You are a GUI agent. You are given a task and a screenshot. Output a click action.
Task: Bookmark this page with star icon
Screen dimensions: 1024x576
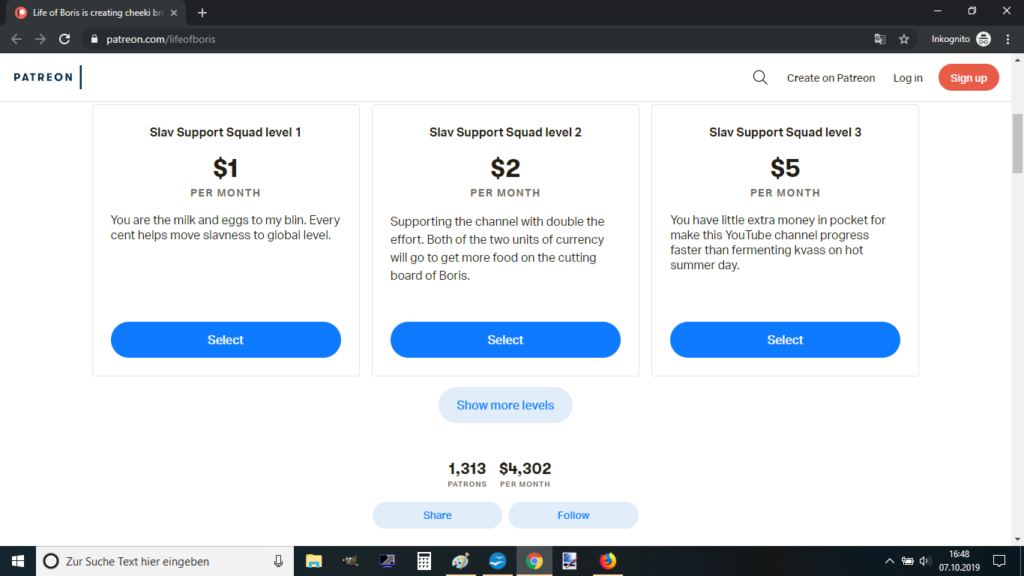coord(904,39)
